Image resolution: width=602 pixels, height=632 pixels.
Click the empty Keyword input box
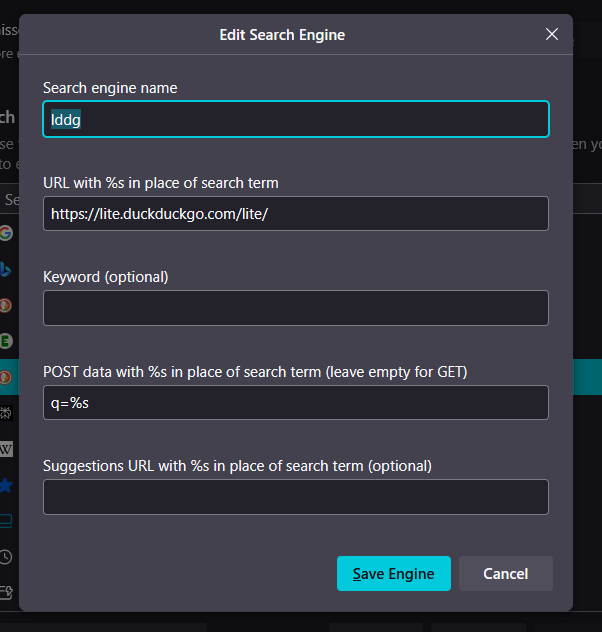(296, 308)
